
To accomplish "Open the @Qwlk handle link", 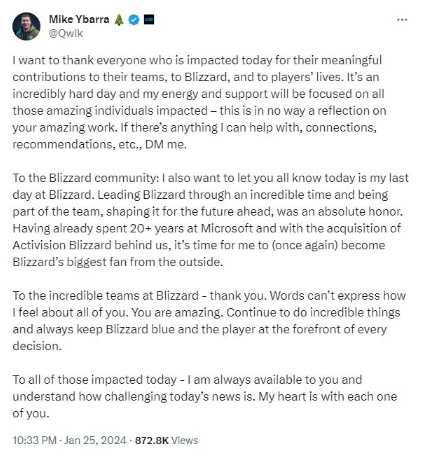I will (x=66, y=33).
